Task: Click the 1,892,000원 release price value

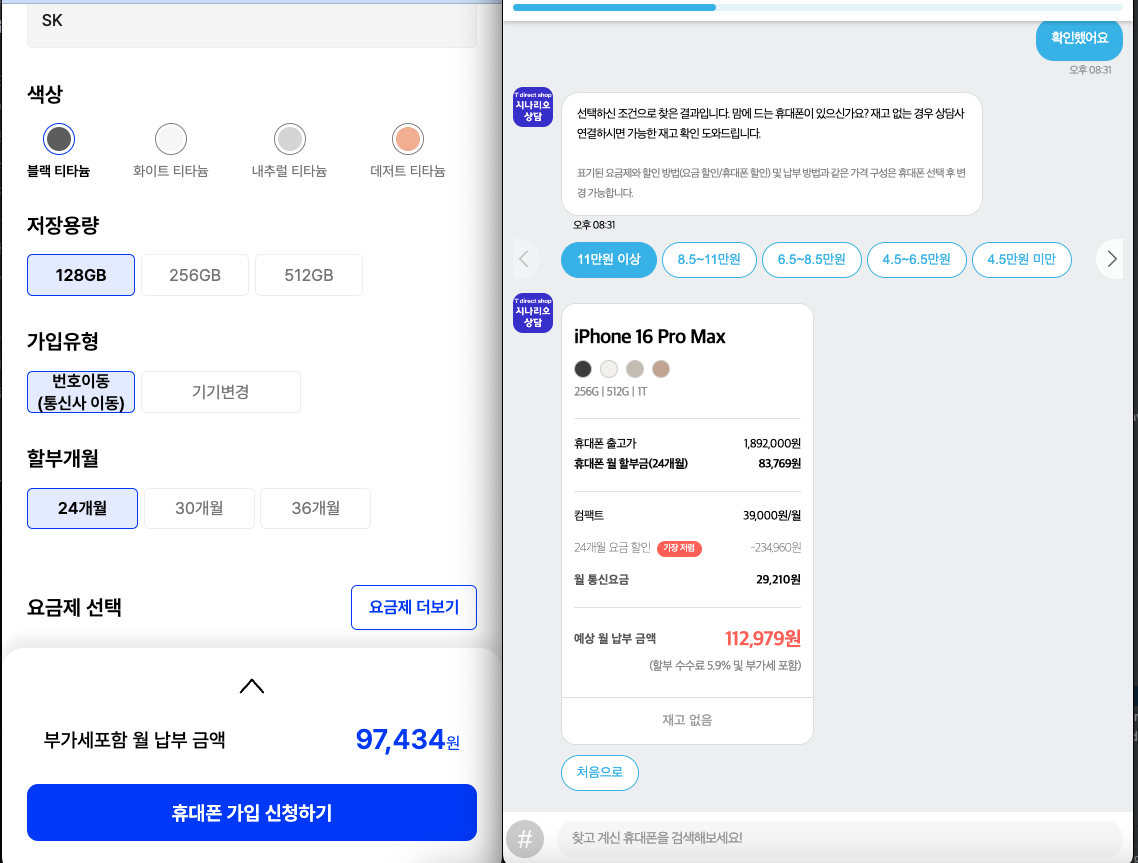Action: point(772,443)
